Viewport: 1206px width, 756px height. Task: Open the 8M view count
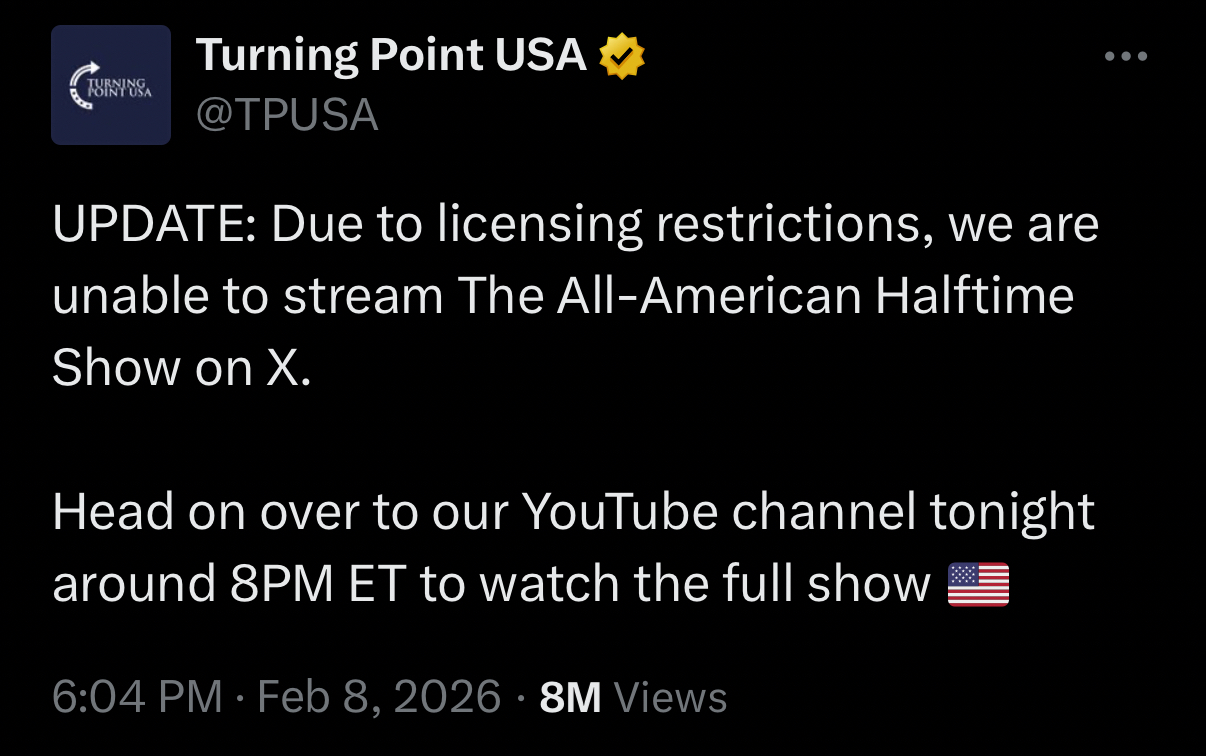tap(570, 697)
